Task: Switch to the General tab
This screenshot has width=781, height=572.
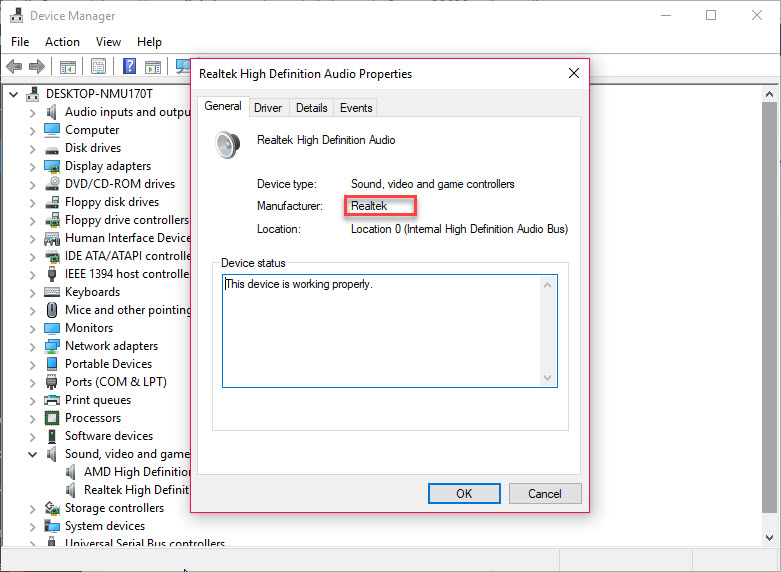Action: pos(223,106)
